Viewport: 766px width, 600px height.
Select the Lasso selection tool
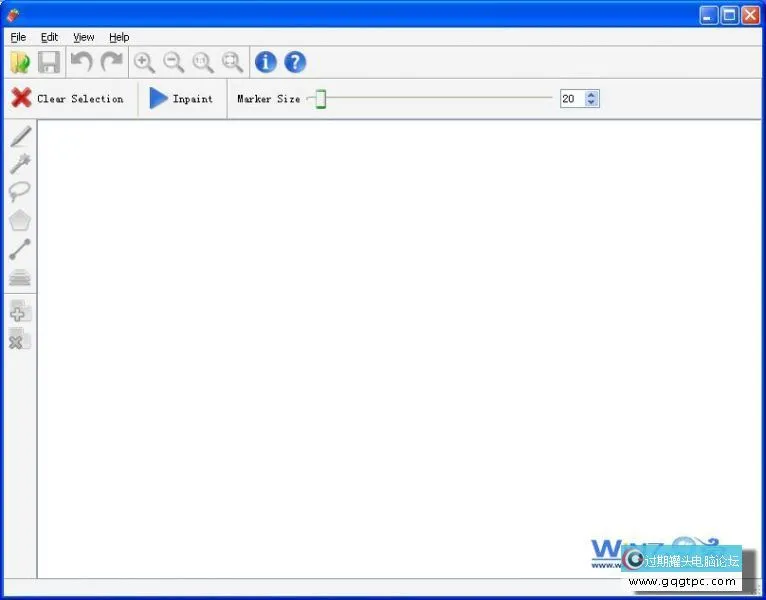point(21,192)
